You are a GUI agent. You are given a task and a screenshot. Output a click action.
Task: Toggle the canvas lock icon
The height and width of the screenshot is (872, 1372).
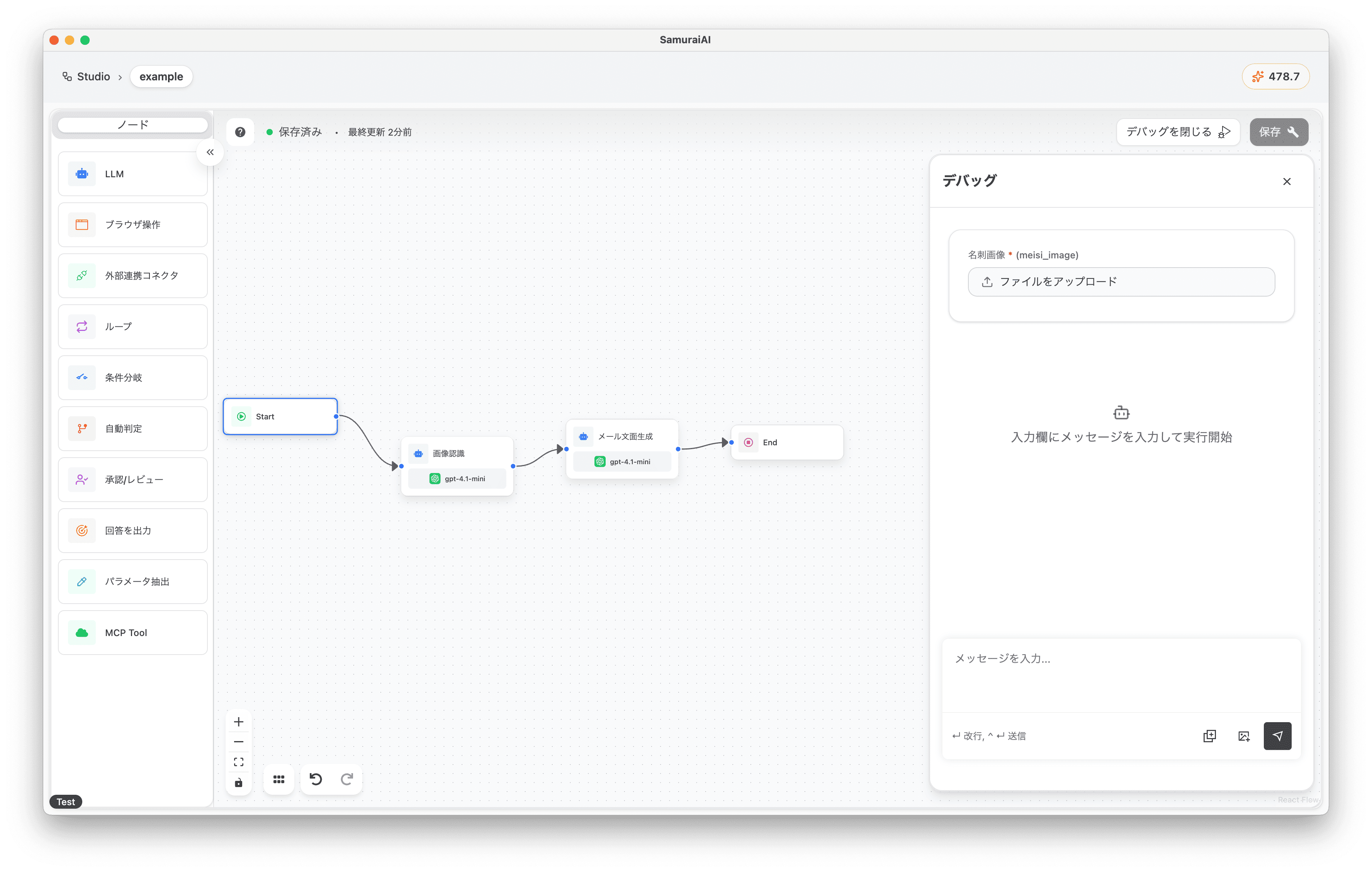[239, 782]
